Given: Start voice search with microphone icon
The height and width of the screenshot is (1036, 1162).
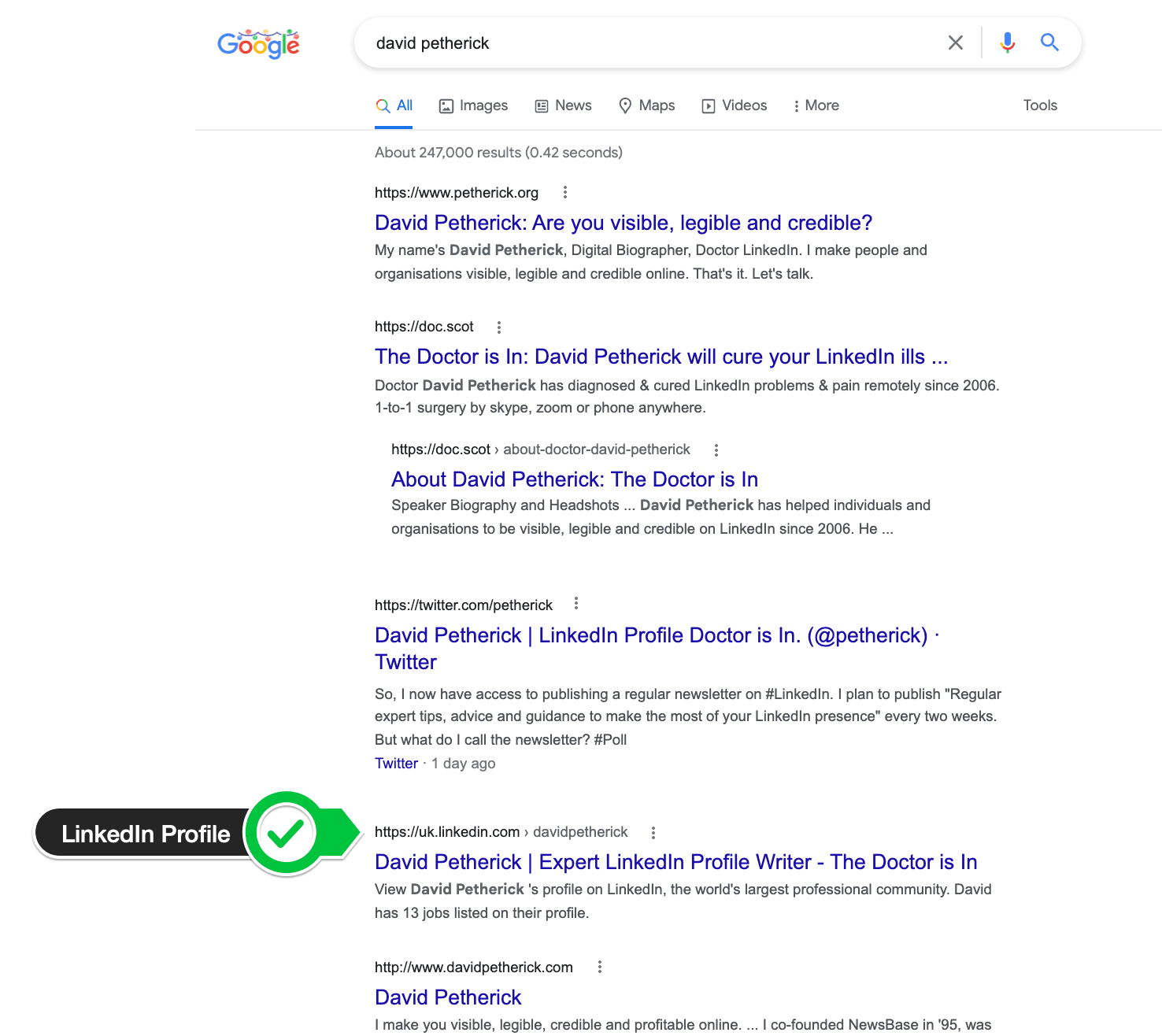Looking at the screenshot, I should point(1007,43).
